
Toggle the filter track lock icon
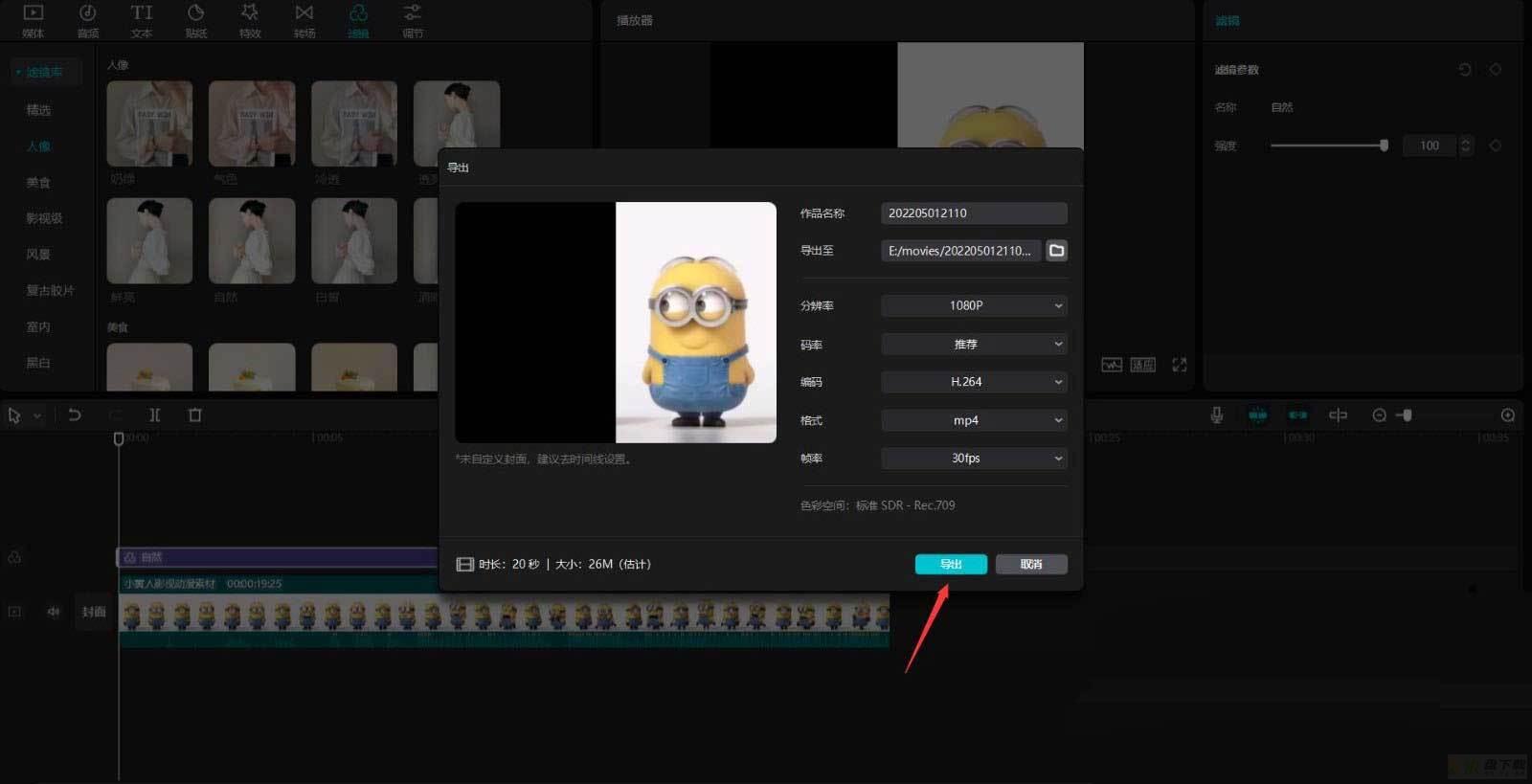[14, 557]
